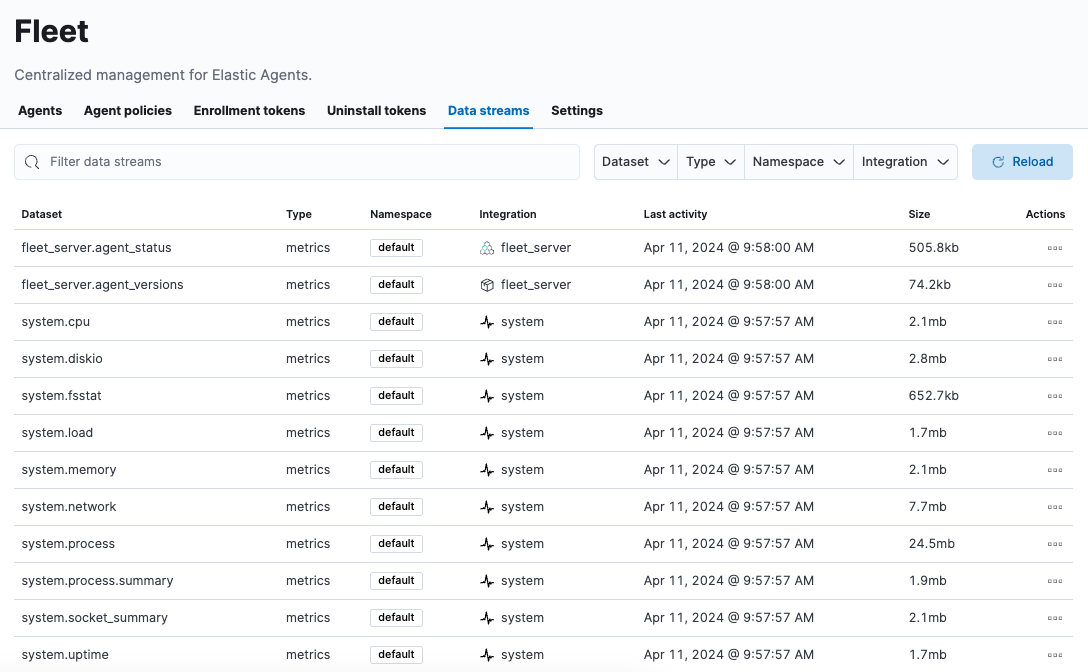
Task: Open the Dataset filter dropdown
Action: [634, 161]
